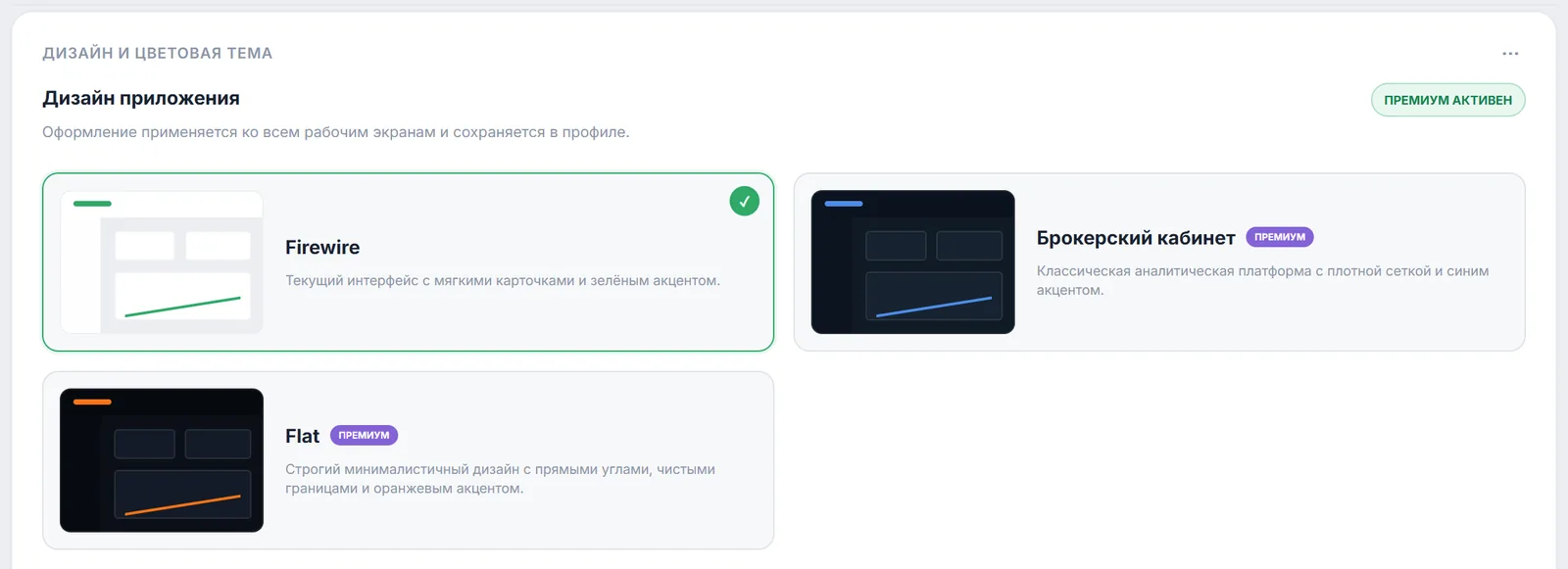
Task: Choose the Firewire theme title
Action: coord(322,248)
